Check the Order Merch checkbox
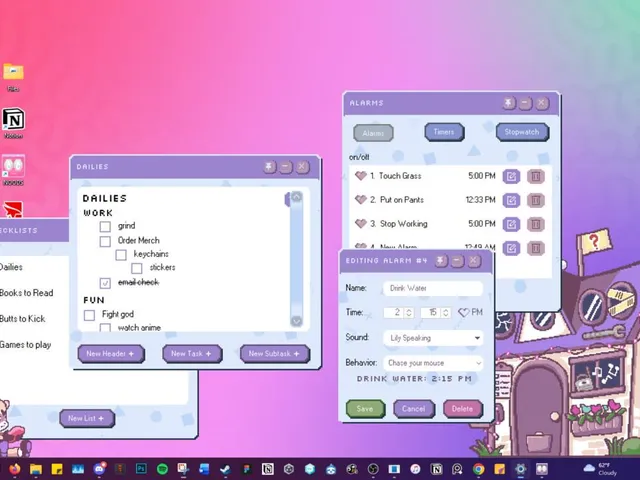This screenshot has width=640, height=480. tap(105, 241)
